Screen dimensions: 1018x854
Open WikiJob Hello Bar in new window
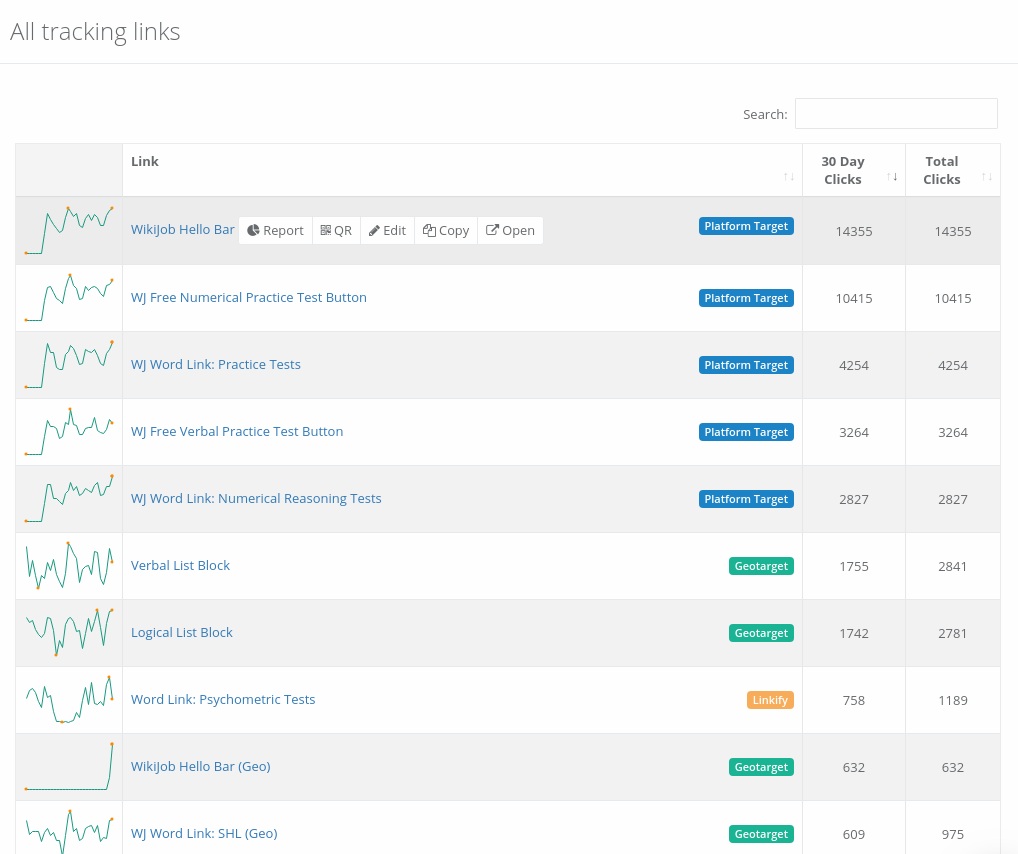tap(510, 231)
